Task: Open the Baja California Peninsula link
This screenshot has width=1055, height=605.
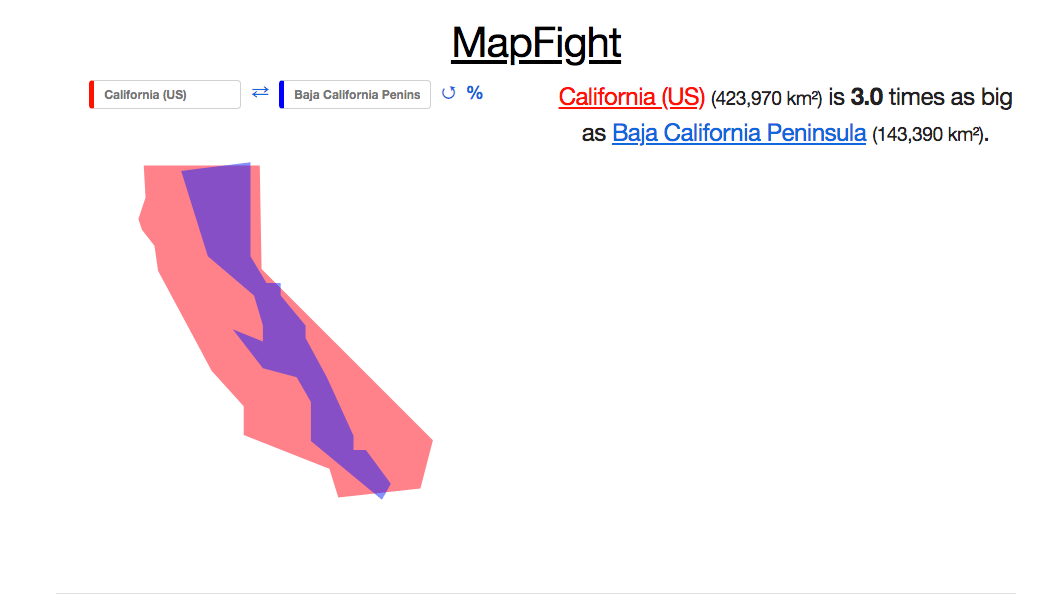Action: (738, 132)
